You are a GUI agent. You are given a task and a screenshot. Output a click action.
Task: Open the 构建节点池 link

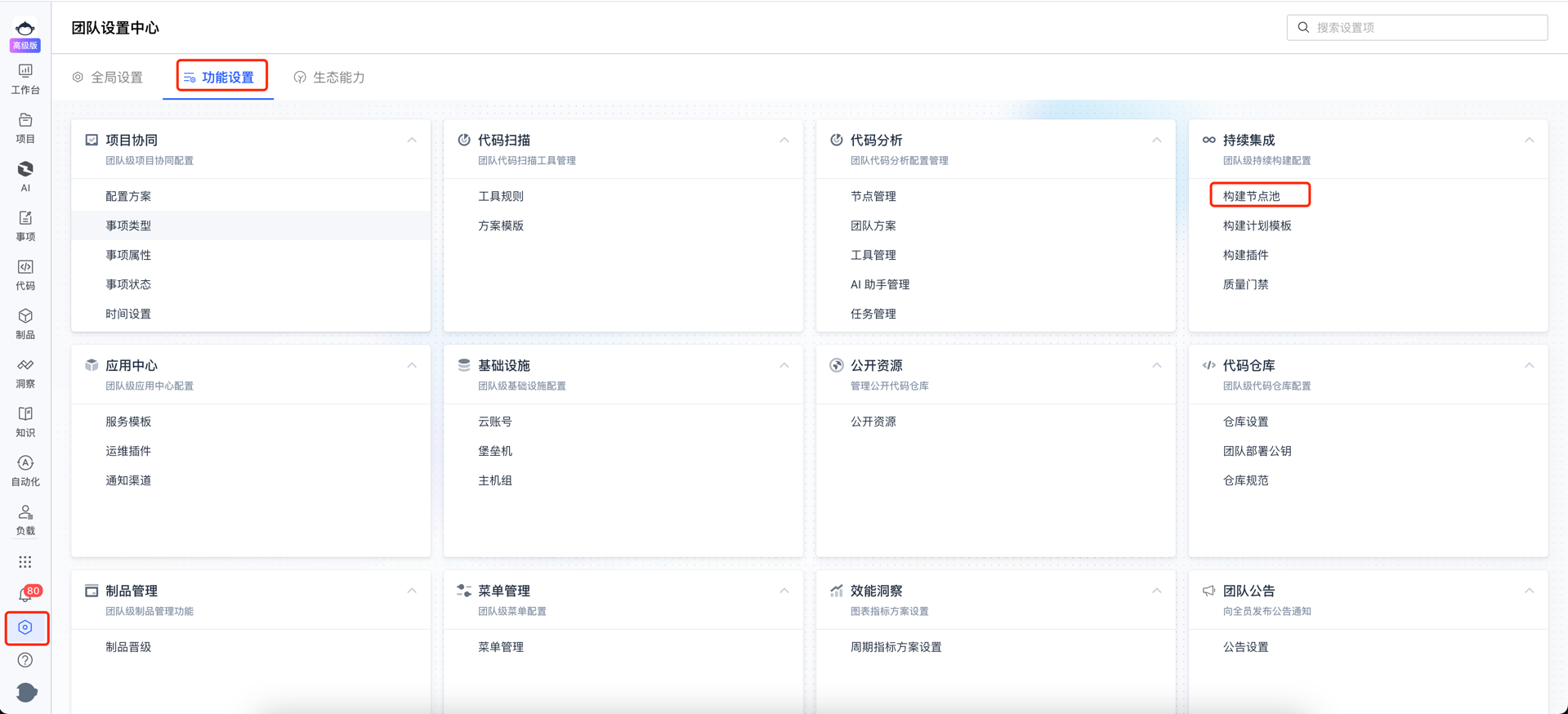(1251, 196)
